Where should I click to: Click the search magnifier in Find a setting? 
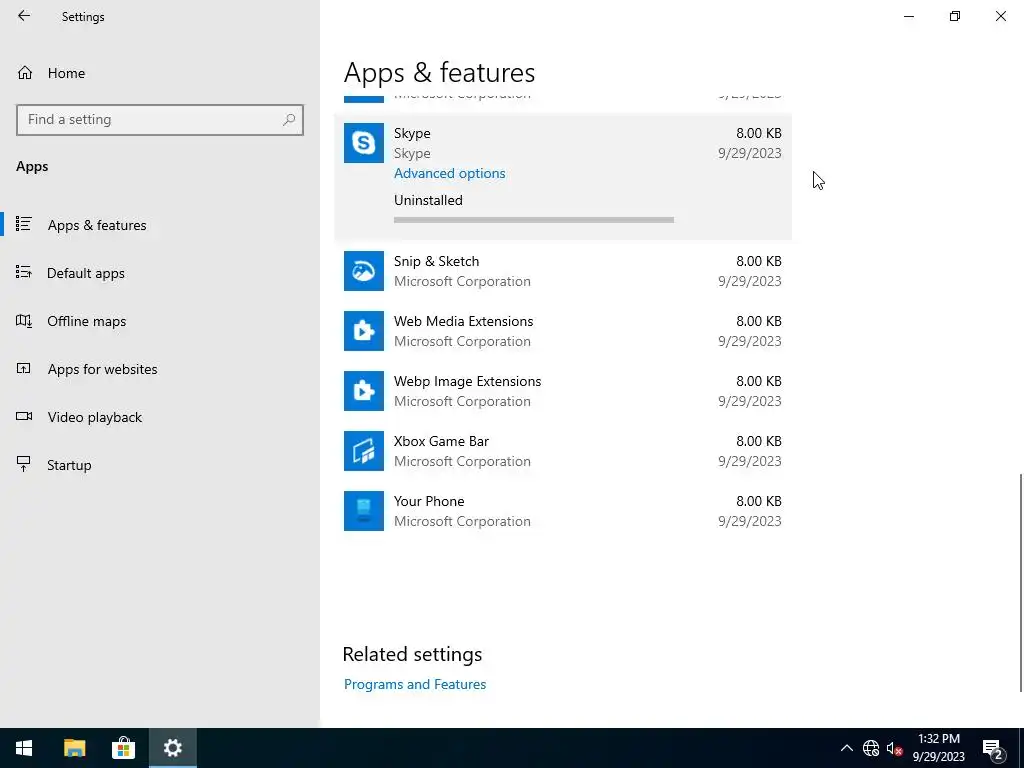coord(289,120)
